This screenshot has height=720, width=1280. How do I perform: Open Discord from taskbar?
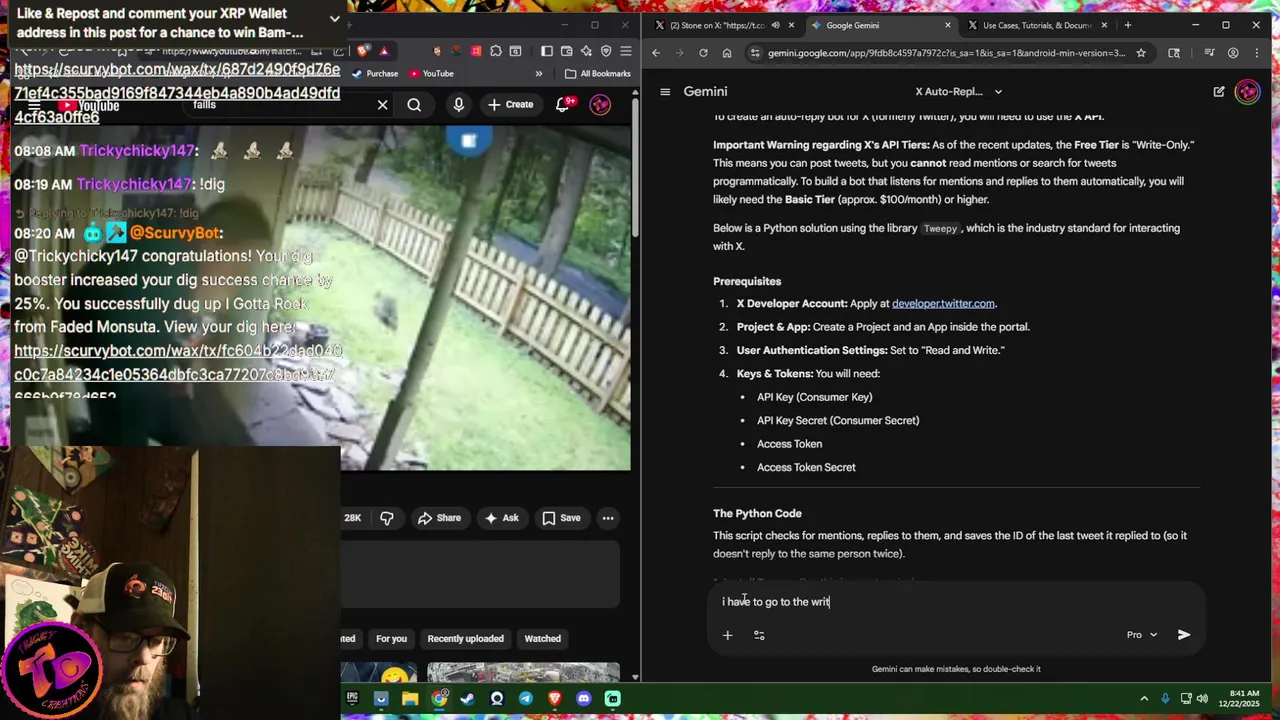[x=584, y=698]
